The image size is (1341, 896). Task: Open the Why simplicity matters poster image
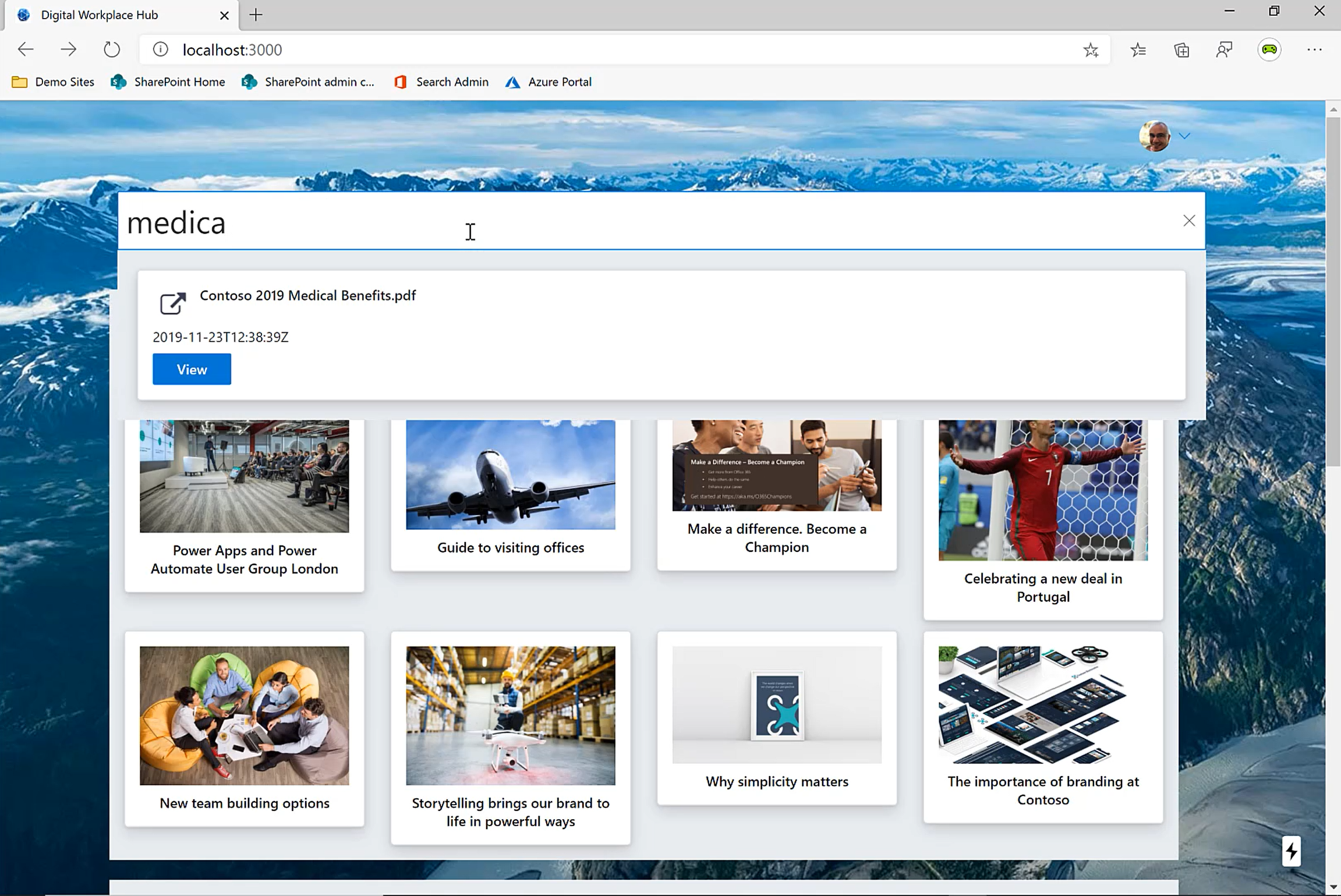click(x=777, y=704)
